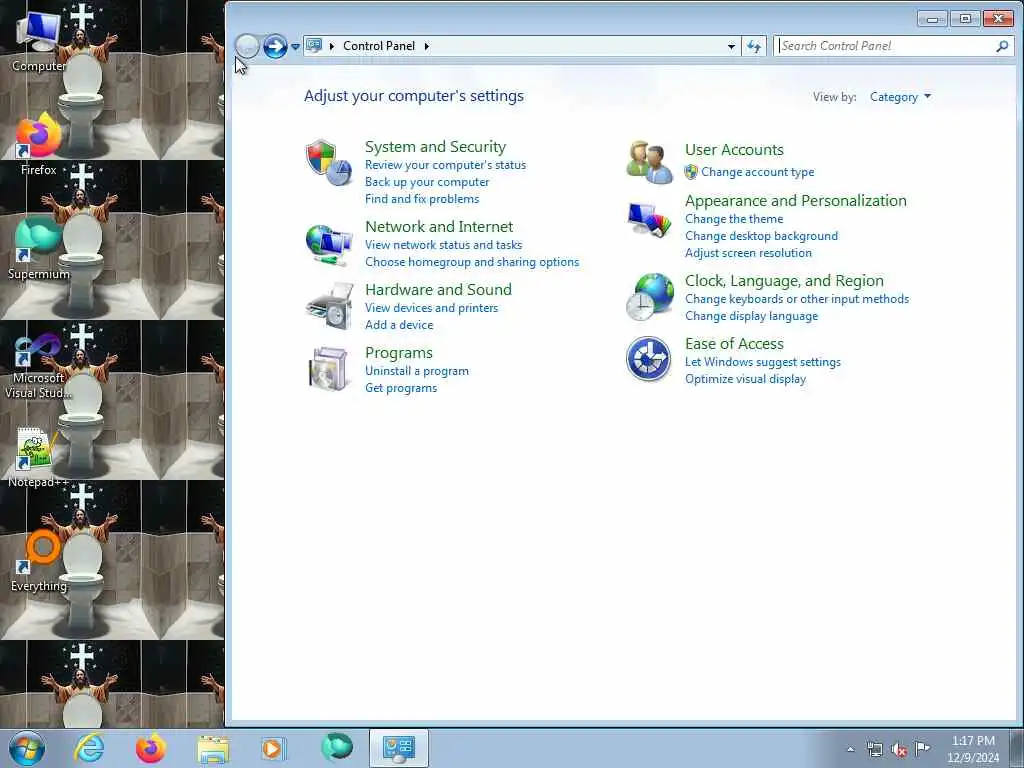The width and height of the screenshot is (1024, 768).
Task: Open the Network and Internet globe icon
Action: [329, 245]
